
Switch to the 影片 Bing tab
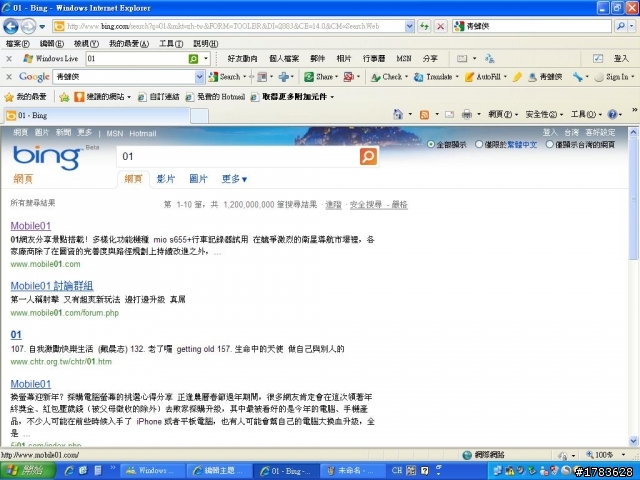166,179
